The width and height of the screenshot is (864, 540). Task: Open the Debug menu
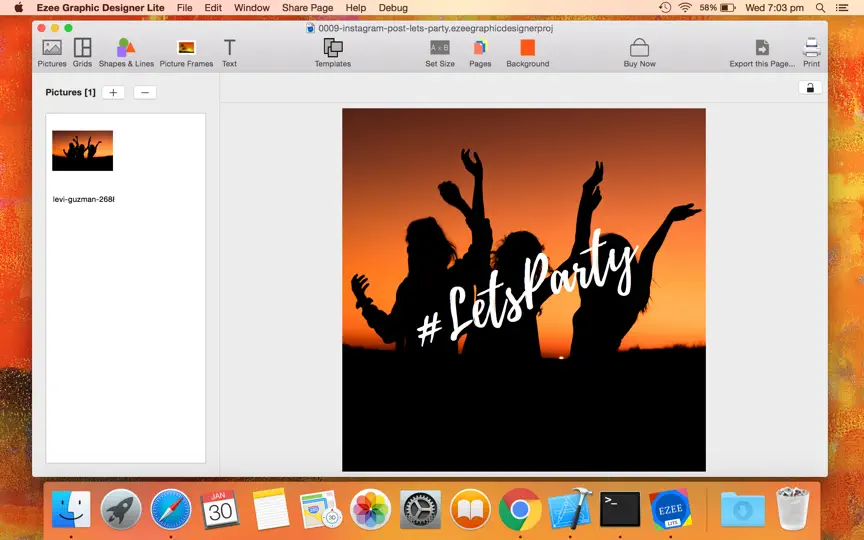tap(393, 8)
